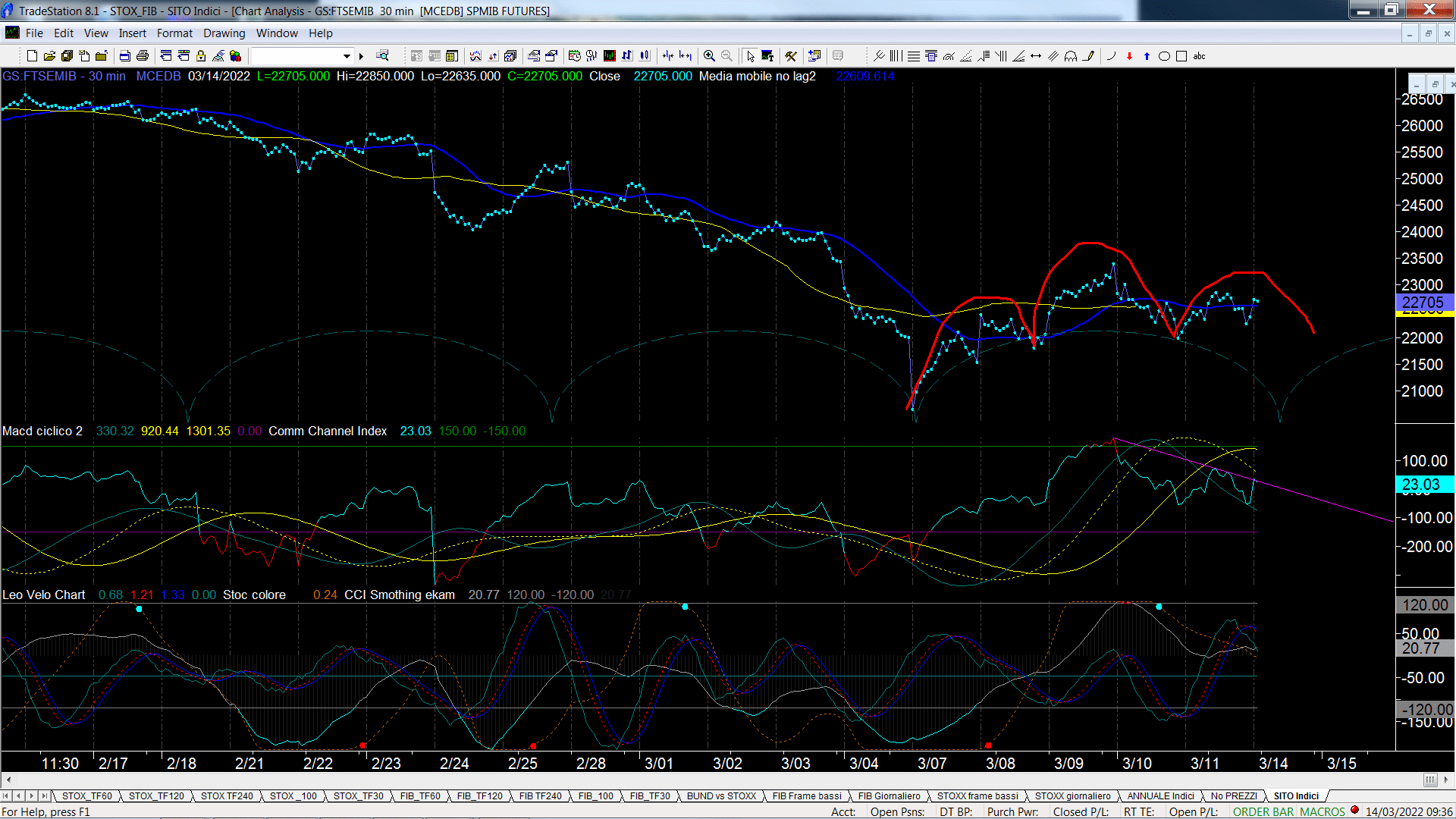Click the last-tab navigation arrow
The width and height of the screenshot is (1456, 819).
pyautogui.click(x=44, y=795)
